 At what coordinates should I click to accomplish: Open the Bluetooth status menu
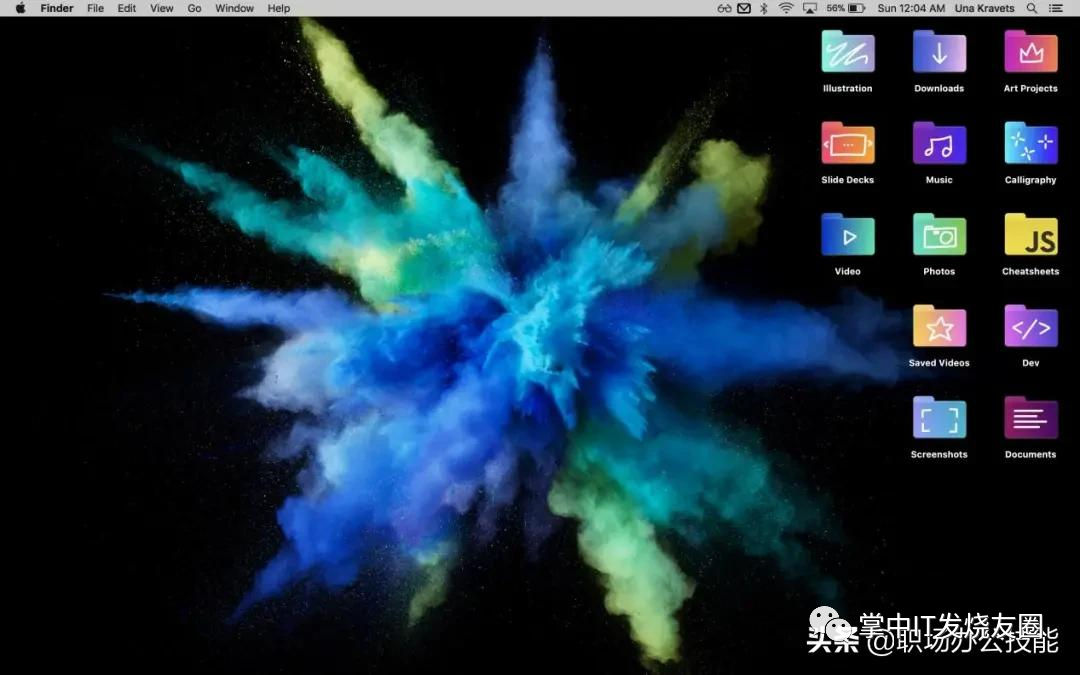pyautogui.click(x=764, y=8)
